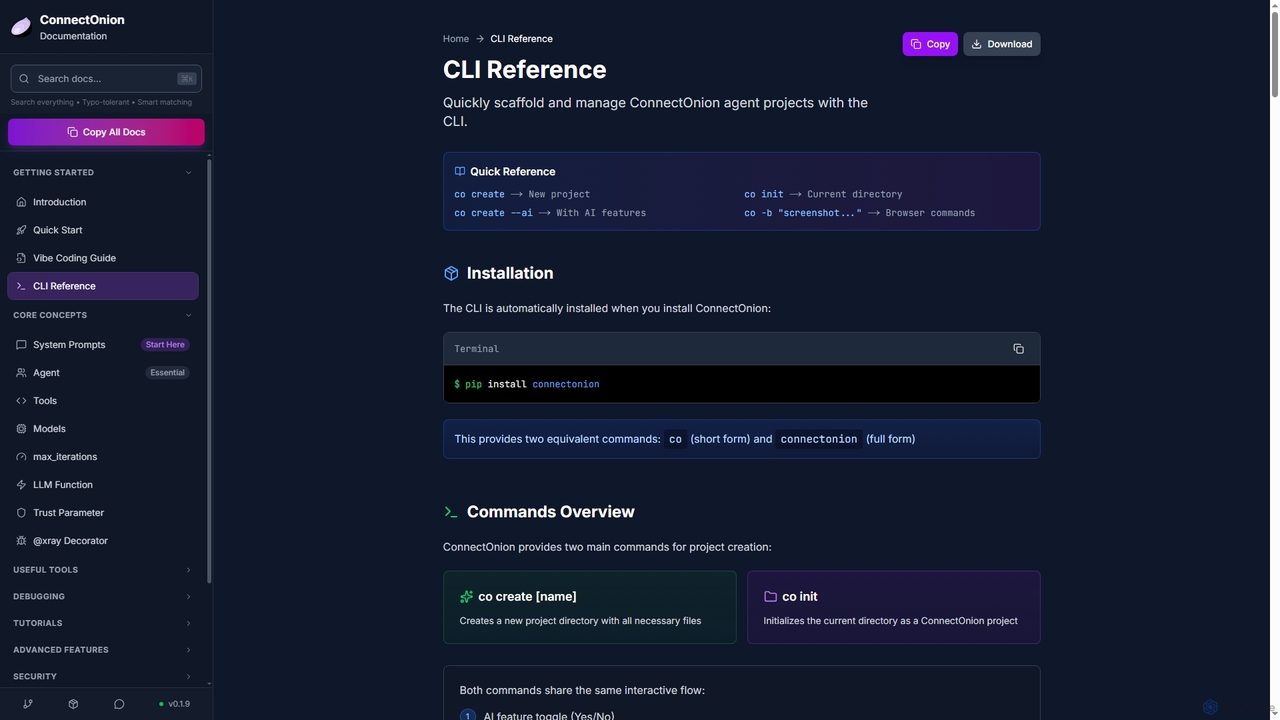Click the 'co -b "screenshot..."' reference line
Screen dimensions: 1280x720
(x=859, y=213)
